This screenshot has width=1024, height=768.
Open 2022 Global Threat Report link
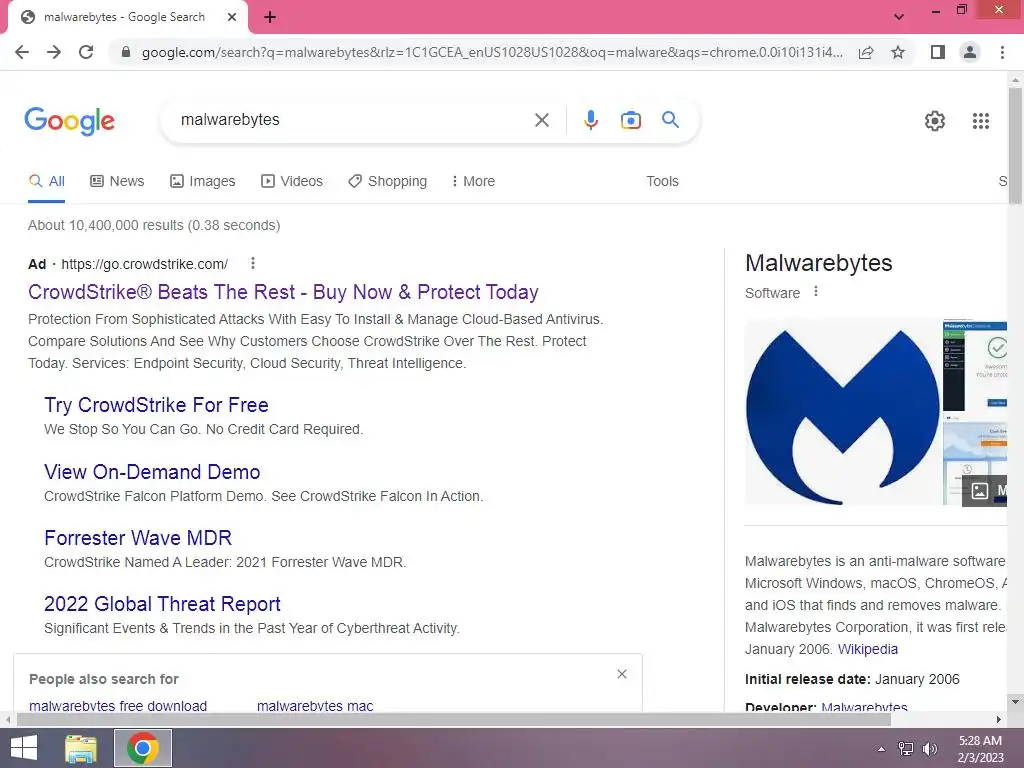click(x=162, y=603)
